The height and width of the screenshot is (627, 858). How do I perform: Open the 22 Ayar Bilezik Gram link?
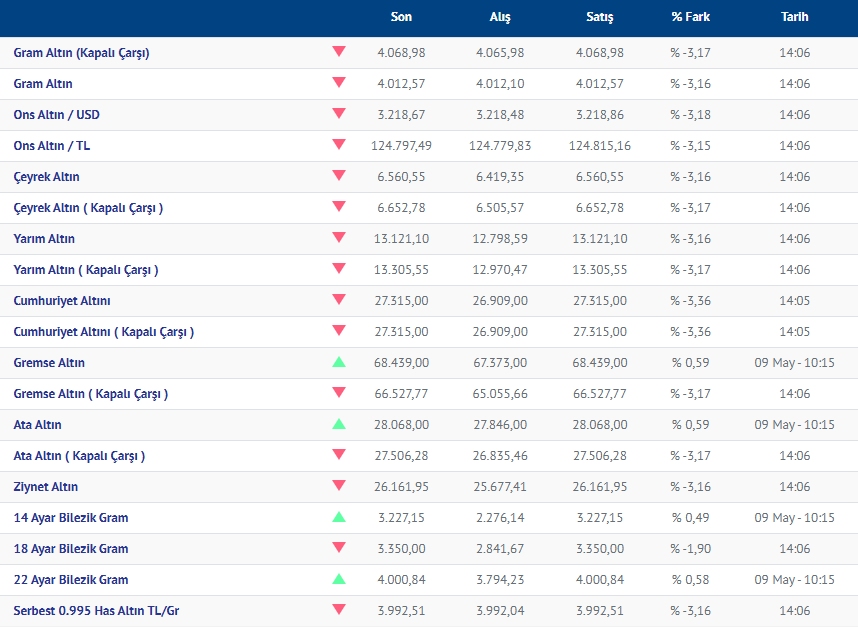(71, 580)
